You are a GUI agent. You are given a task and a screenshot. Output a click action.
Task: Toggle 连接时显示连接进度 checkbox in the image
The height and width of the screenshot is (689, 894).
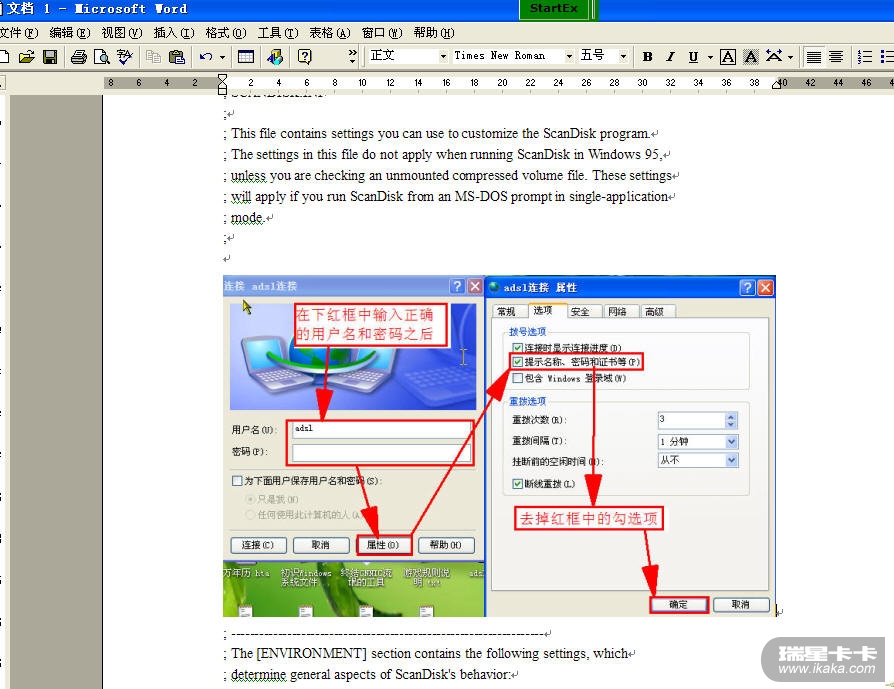click(517, 347)
